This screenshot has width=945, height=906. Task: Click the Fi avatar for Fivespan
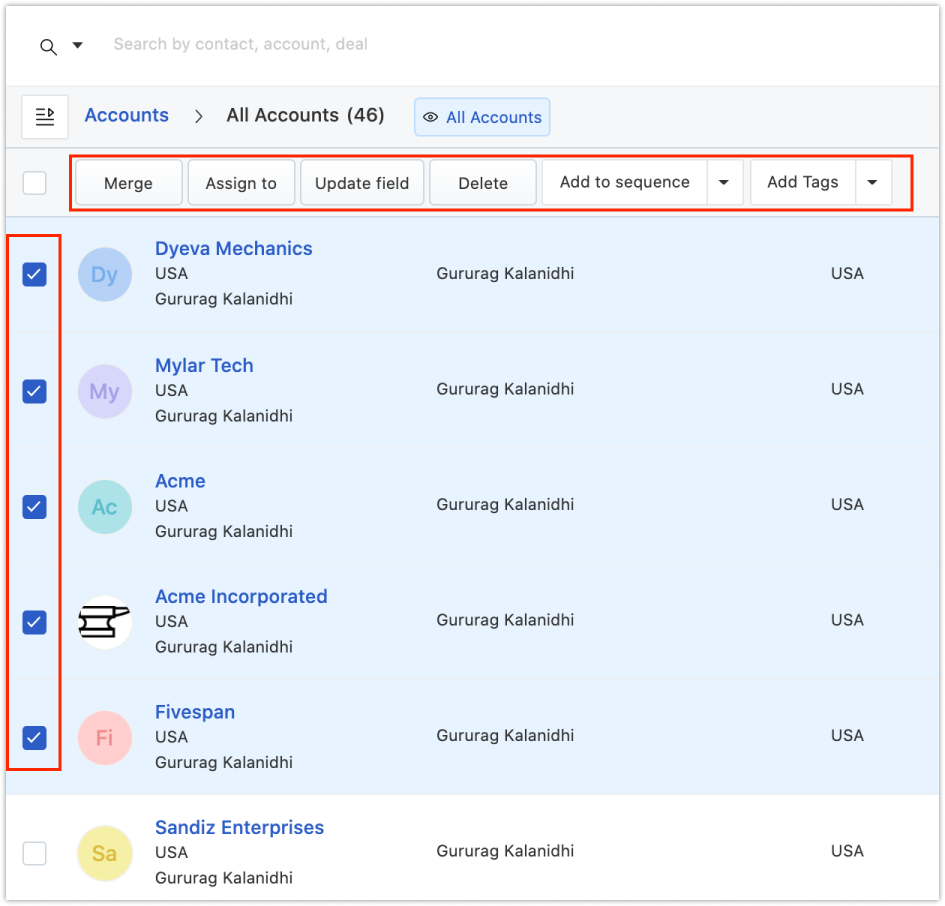(105, 738)
